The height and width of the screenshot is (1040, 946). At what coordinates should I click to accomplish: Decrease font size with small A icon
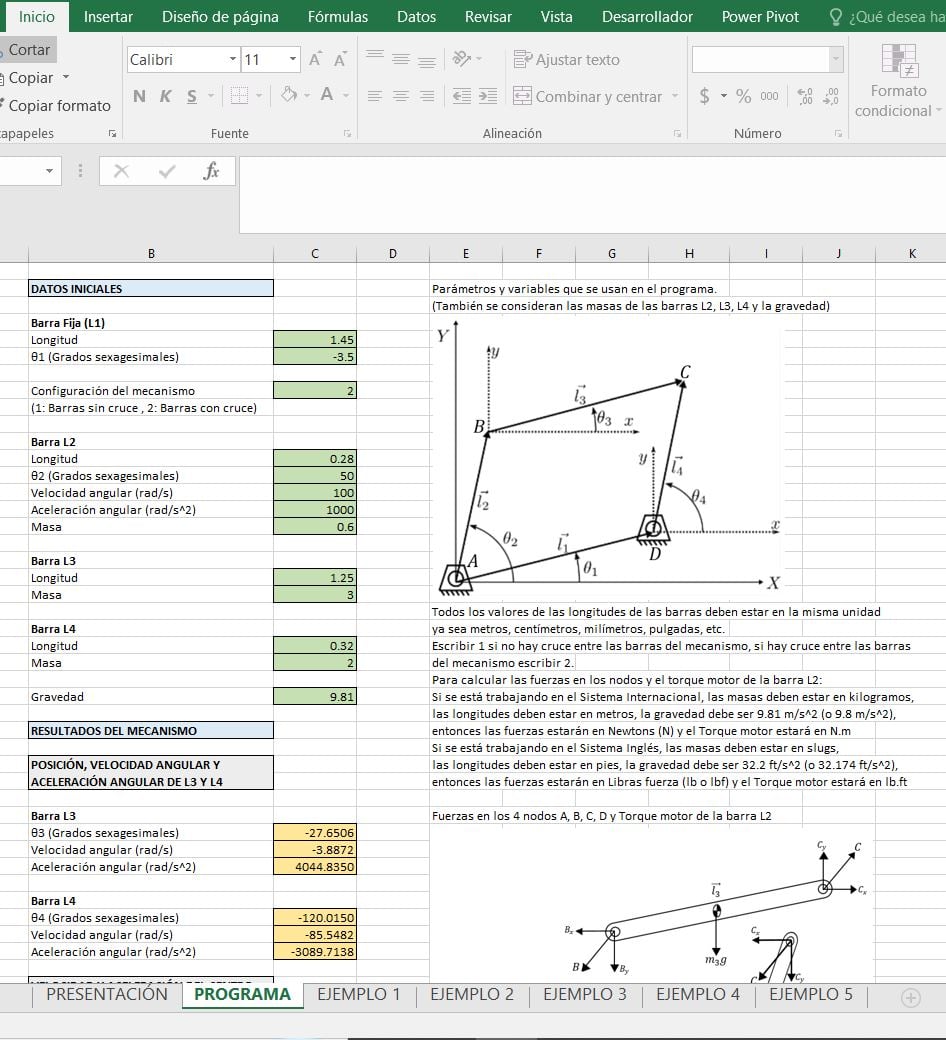tap(340, 60)
